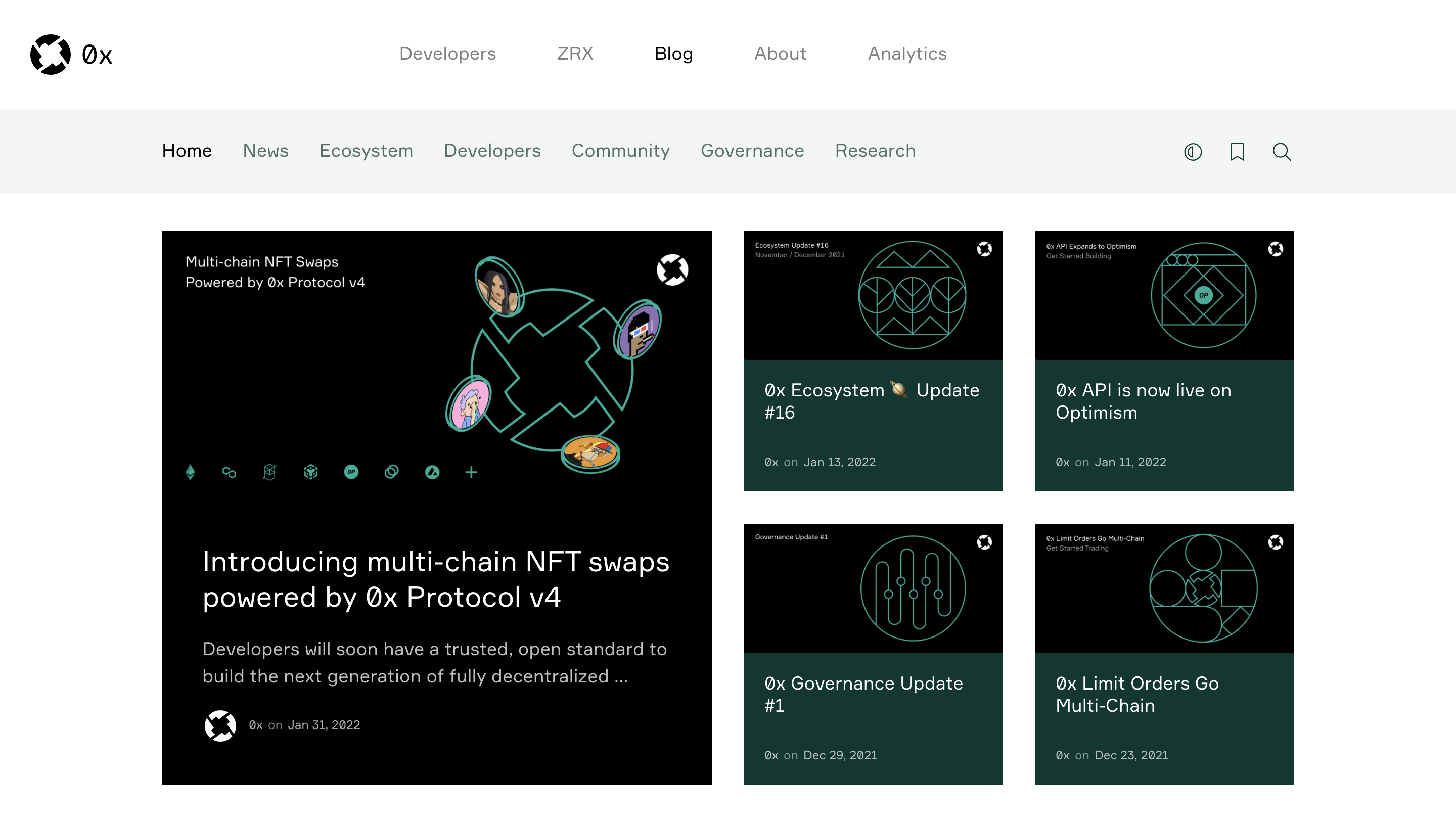Open the '0x Limit Orders Go Multi-Chain' post

pyautogui.click(x=1136, y=694)
